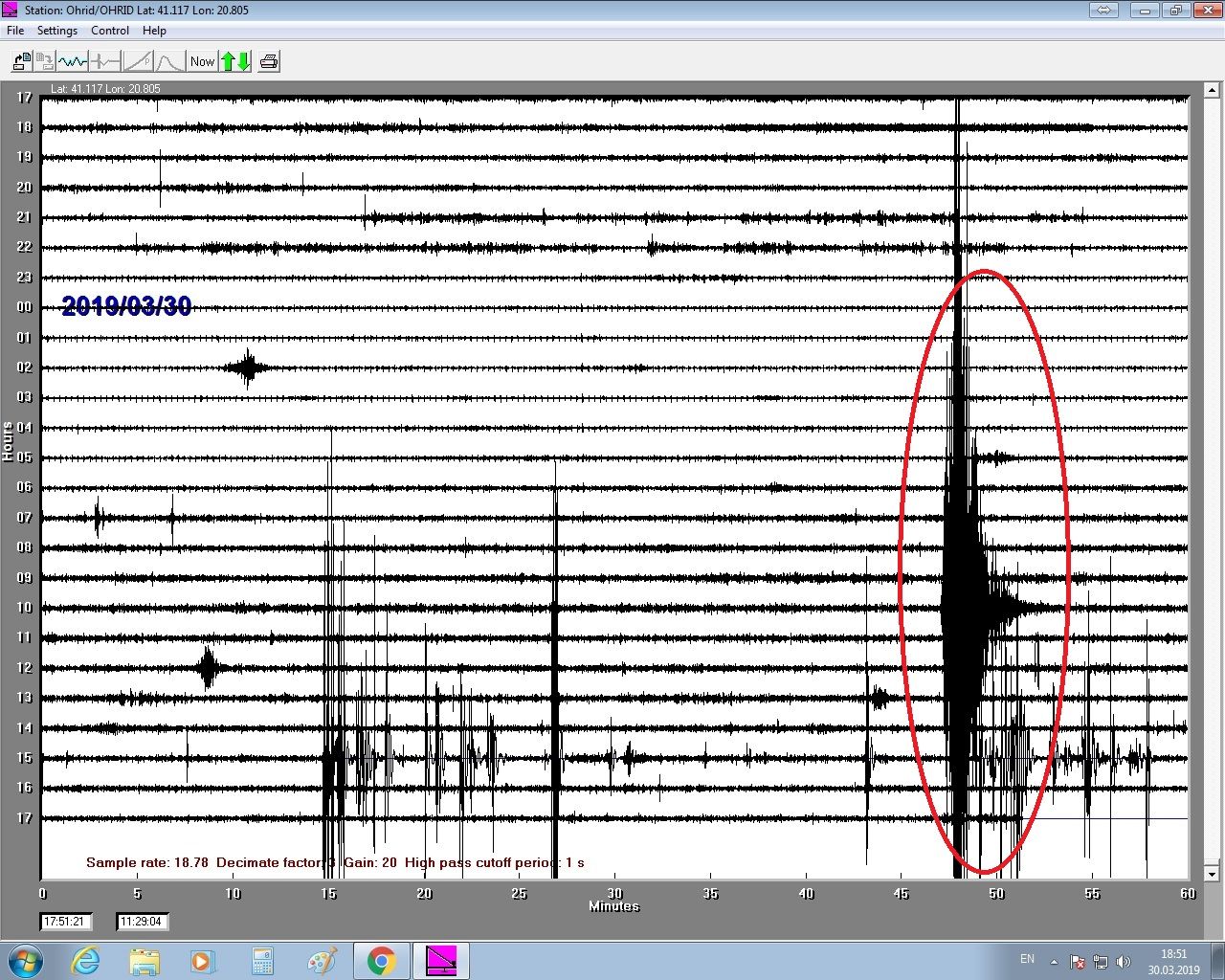Image resolution: width=1225 pixels, height=980 pixels.
Task: Click the save screenshot icon on toolbar
Action: [x=44, y=60]
